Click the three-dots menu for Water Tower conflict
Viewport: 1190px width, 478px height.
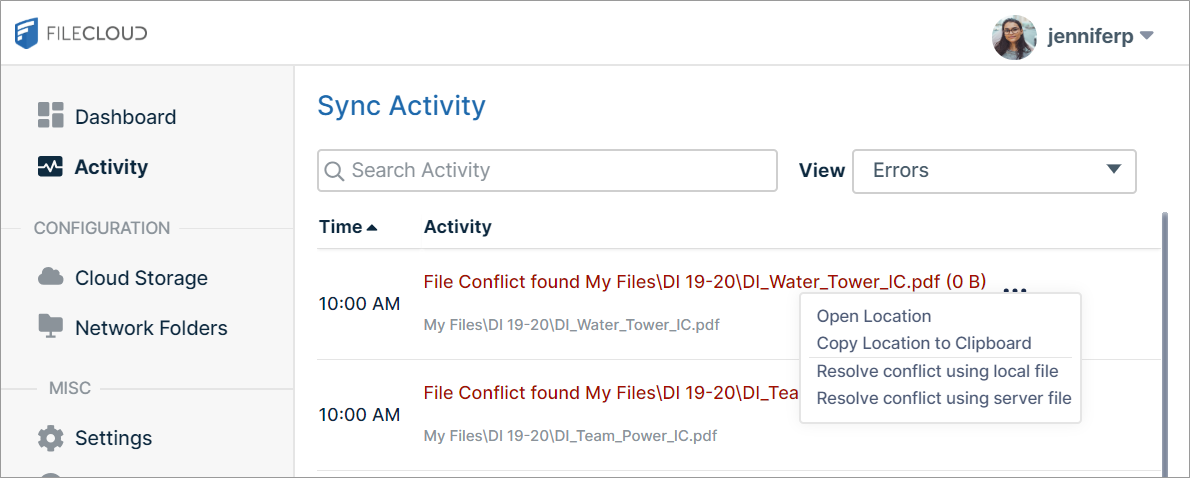1015,291
